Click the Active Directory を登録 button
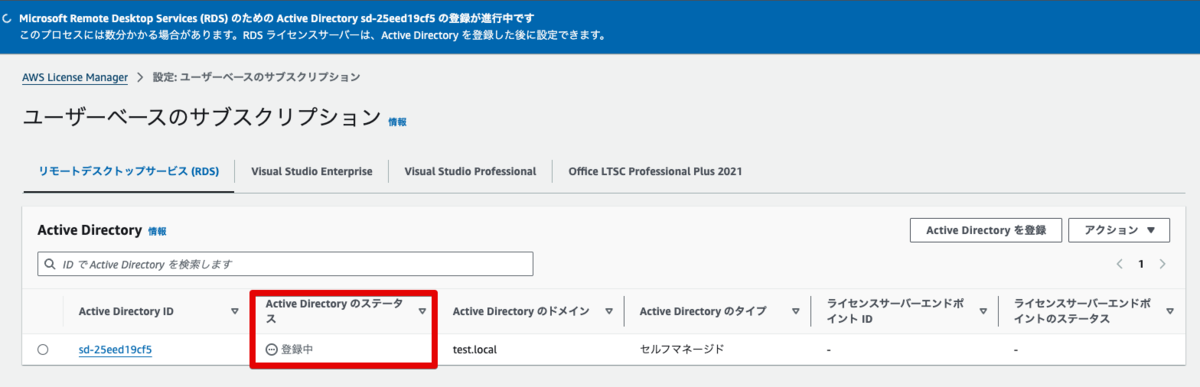Viewport: 1200px width, 387px height. (985, 230)
